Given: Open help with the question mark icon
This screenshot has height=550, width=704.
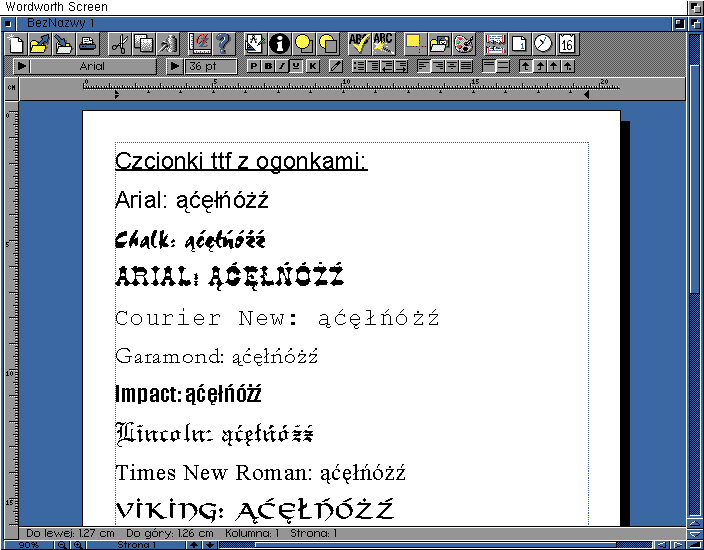Looking at the screenshot, I should (x=223, y=44).
